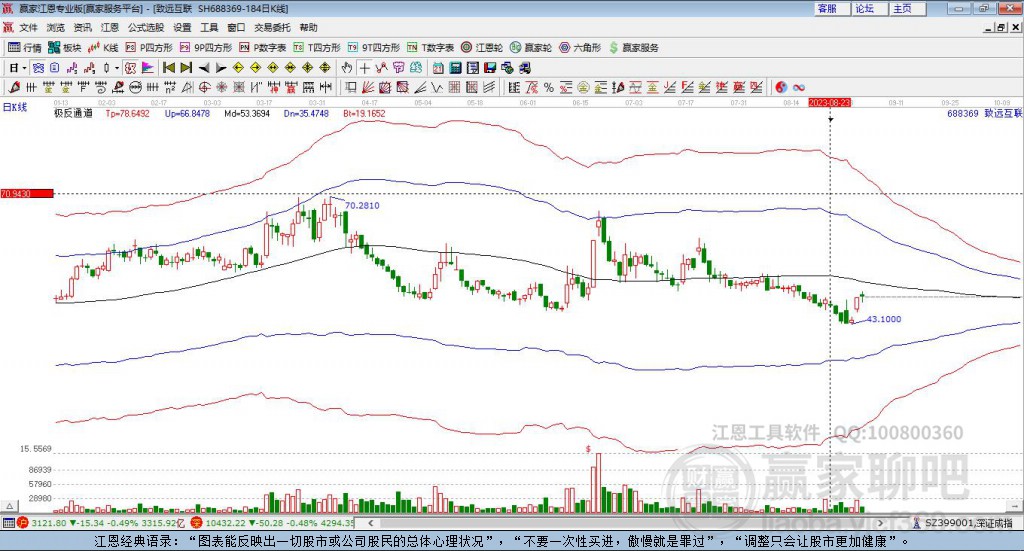This screenshot has height=551, width=1024.
Task: Click the up triangle button beside volume axis
Action: (x=9, y=506)
